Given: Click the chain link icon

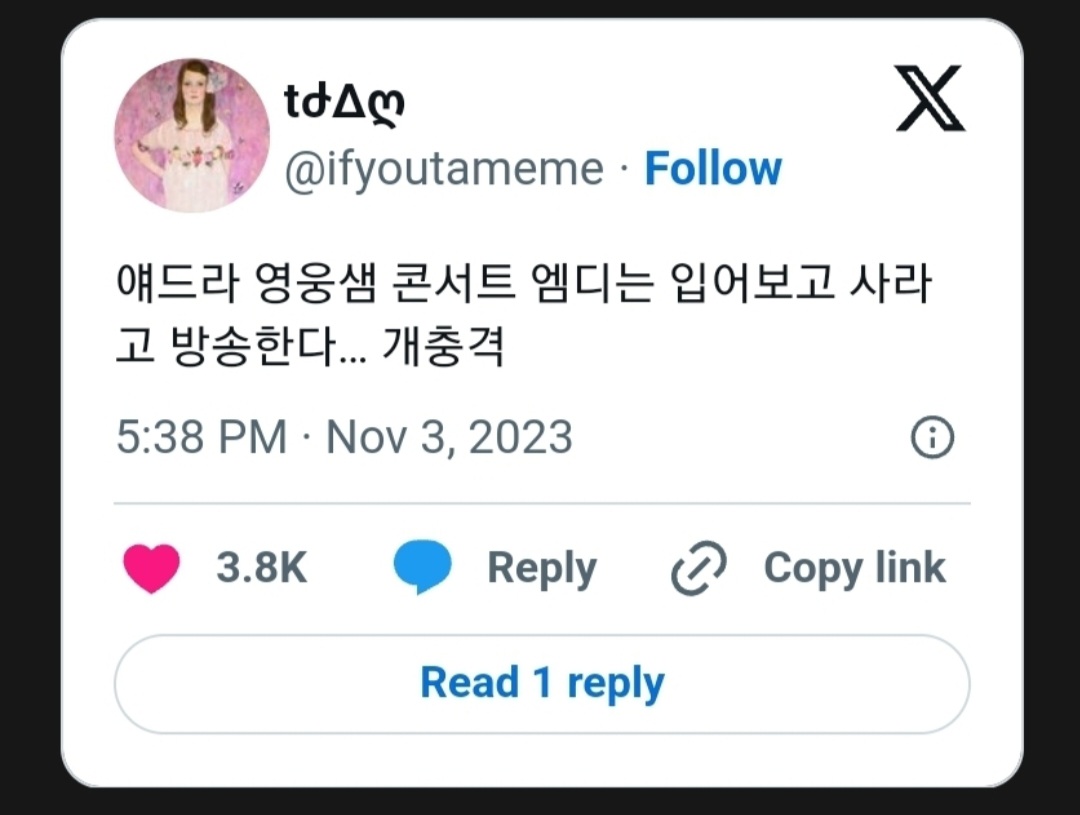Looking at the screenshot, I should [x=698, y=568].
